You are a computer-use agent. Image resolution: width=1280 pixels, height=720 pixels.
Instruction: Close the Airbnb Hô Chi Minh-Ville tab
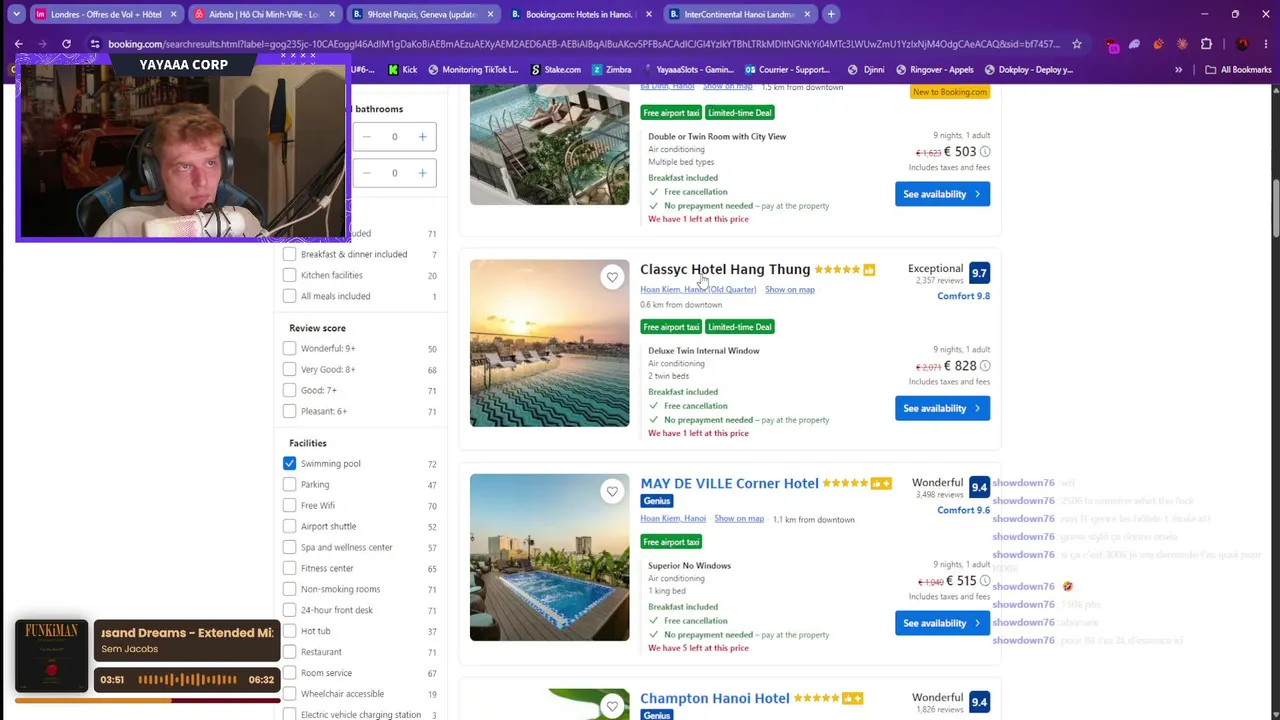coord(331,14)
